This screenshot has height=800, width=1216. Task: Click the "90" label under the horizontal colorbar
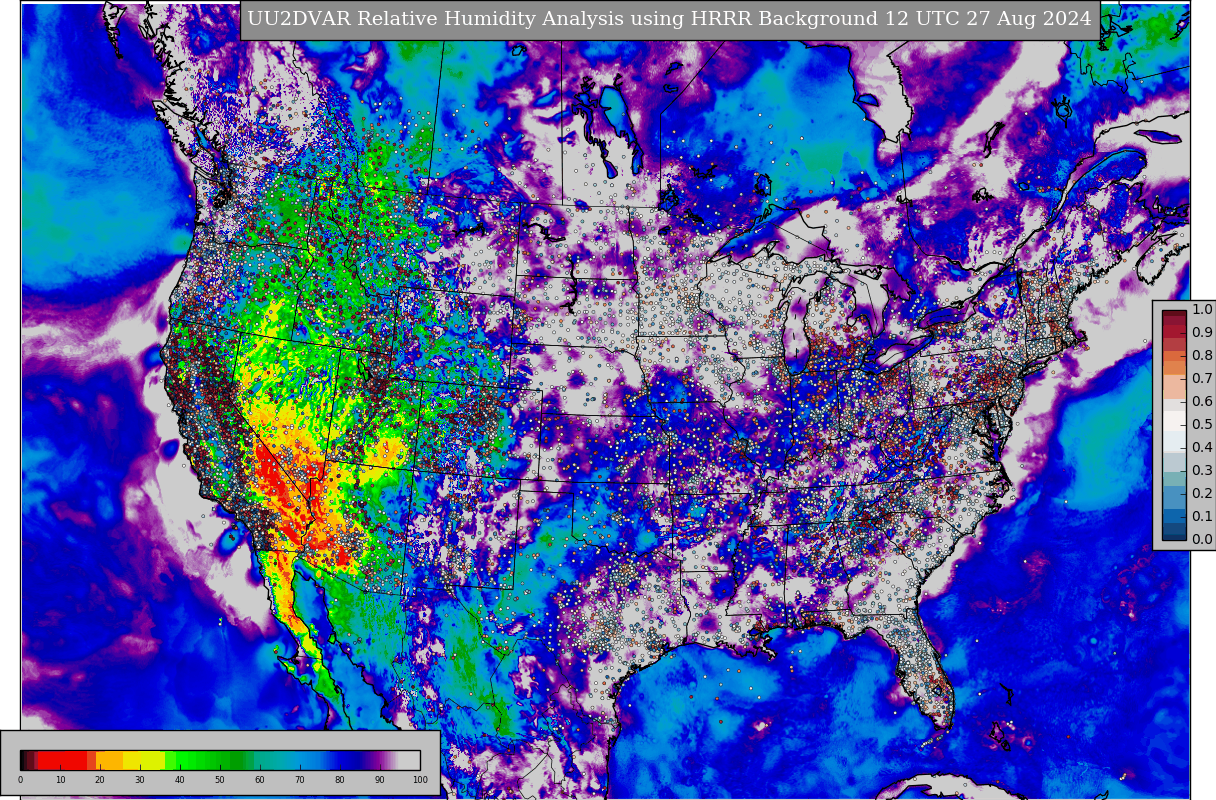click(380, 780)
